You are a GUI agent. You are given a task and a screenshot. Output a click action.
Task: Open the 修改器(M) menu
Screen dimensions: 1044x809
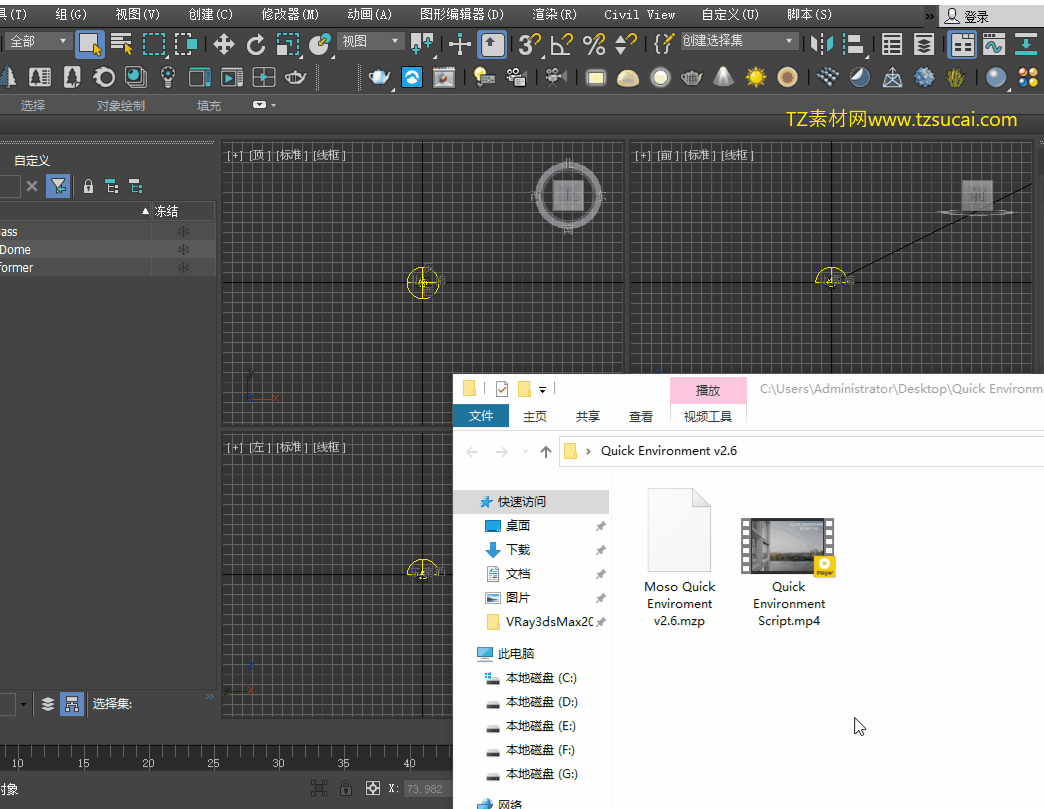click(x=290, y=15)
